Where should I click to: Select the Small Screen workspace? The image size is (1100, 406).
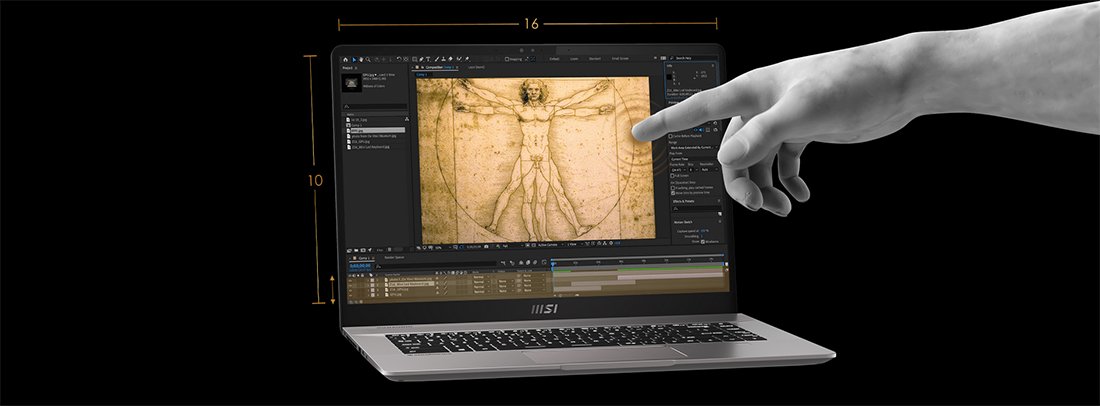tap(620, 60)
